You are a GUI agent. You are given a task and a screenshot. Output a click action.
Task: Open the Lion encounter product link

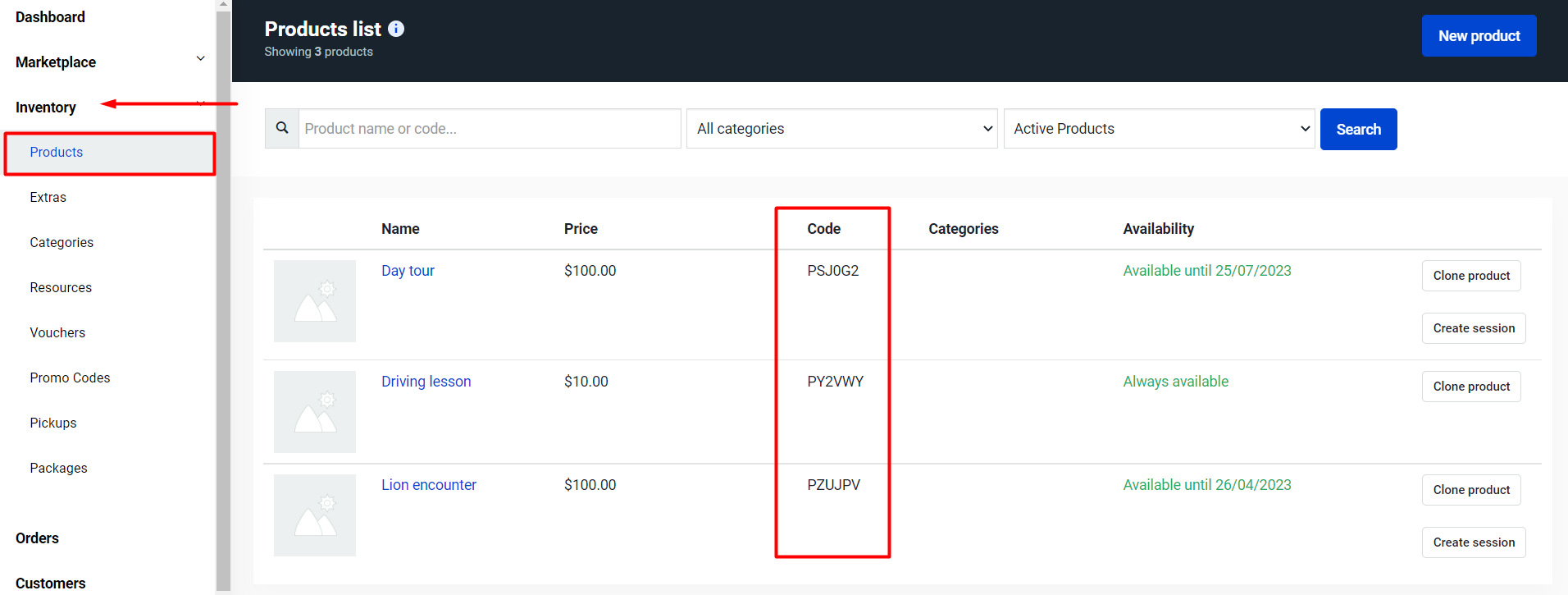[428, 485]
